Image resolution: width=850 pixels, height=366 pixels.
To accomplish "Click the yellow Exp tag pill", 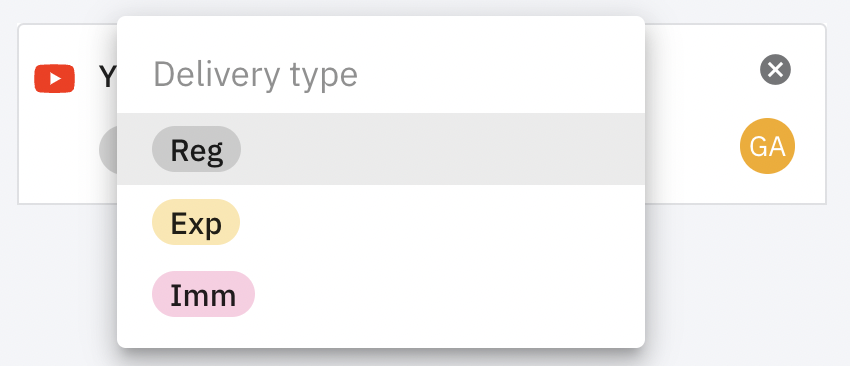I will (x=196, y=222).
